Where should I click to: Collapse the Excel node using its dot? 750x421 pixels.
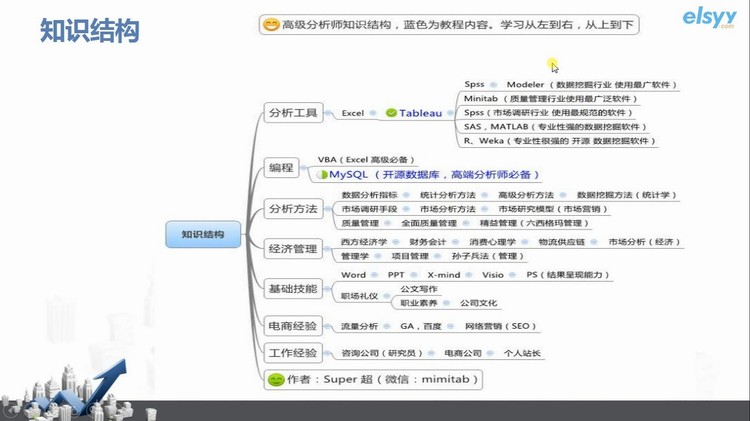[373, 113]
